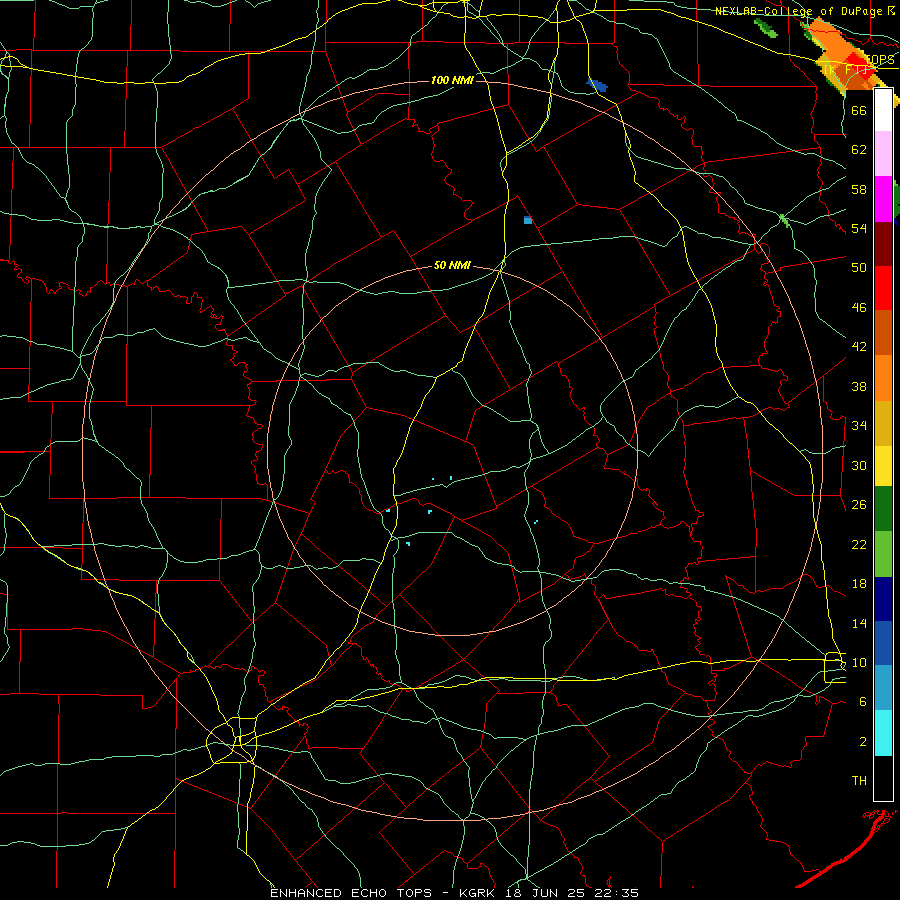
Task: Click the "TH" threshold legend label
Action: [x=859, y=781]
